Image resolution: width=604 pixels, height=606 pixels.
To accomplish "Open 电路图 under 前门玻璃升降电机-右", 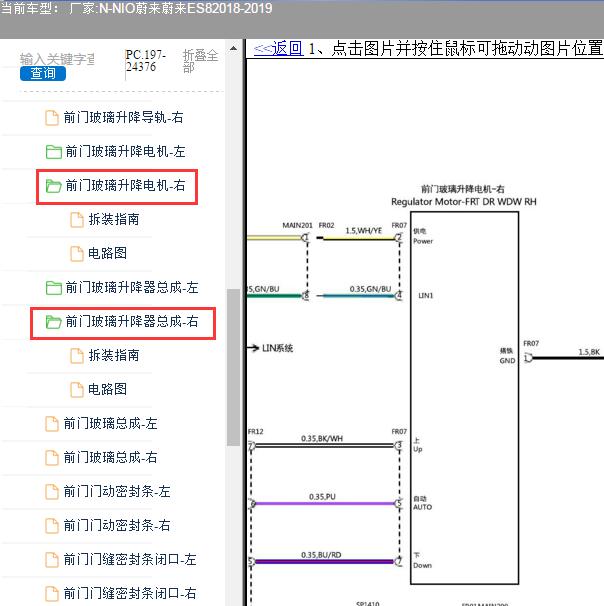I will point(107,253).
